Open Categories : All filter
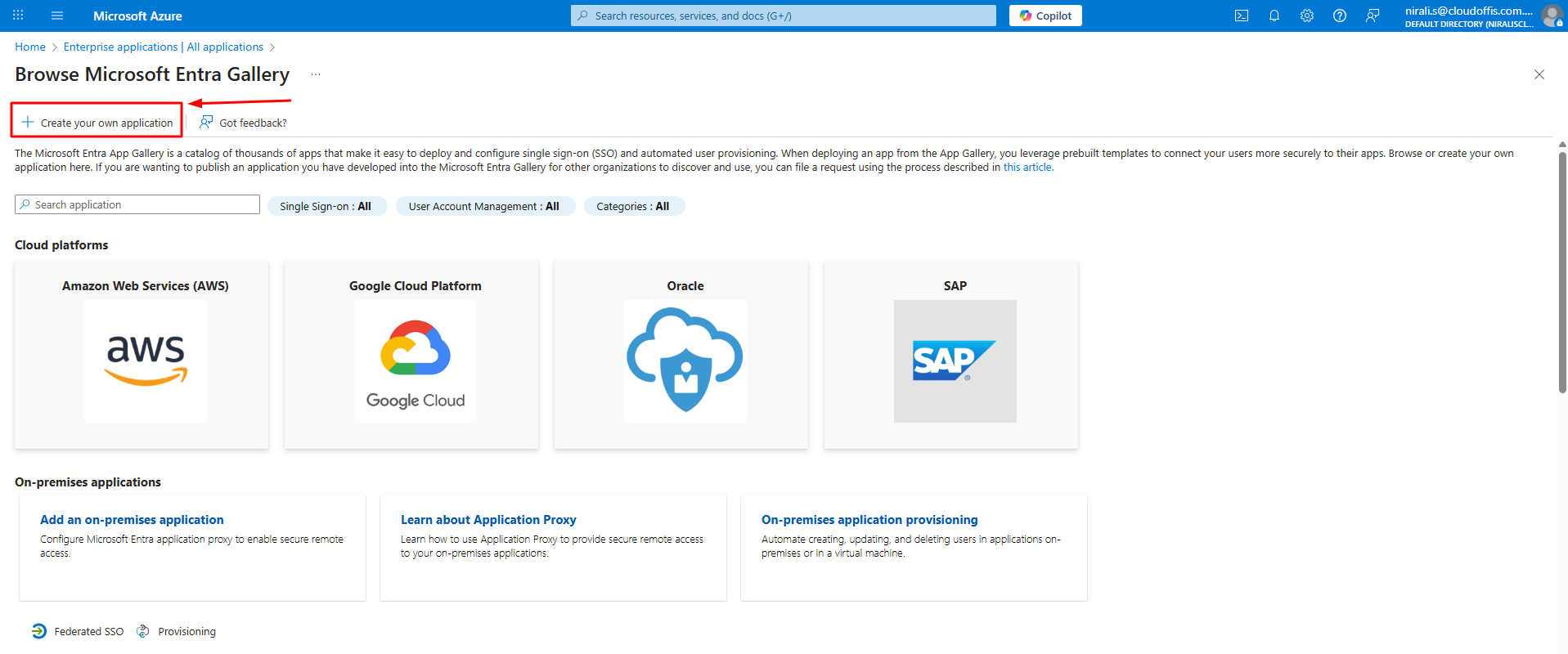This screenshot has height=654, width=1568. tap(634, 206)
